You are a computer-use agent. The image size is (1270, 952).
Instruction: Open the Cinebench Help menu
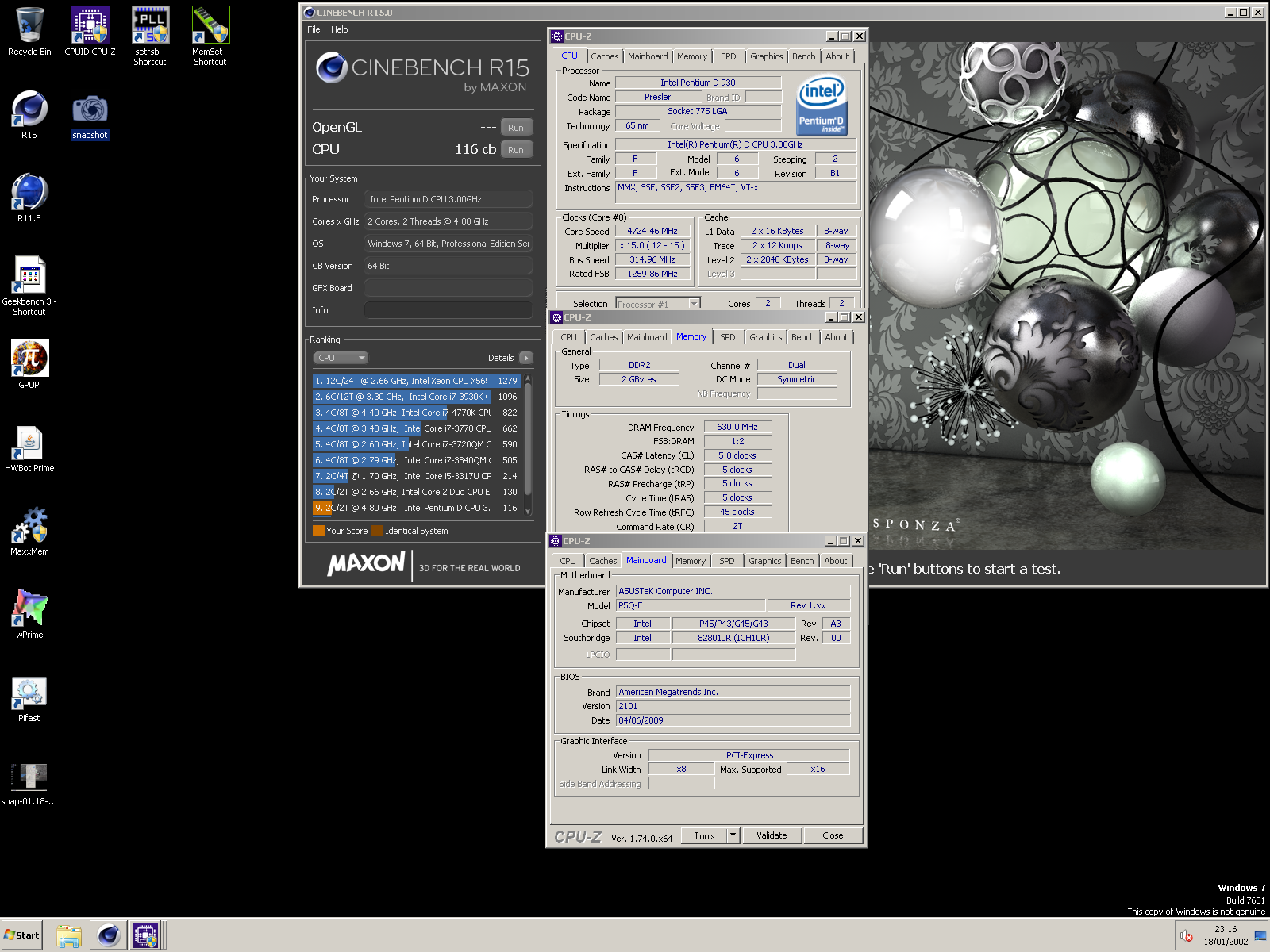340,29
